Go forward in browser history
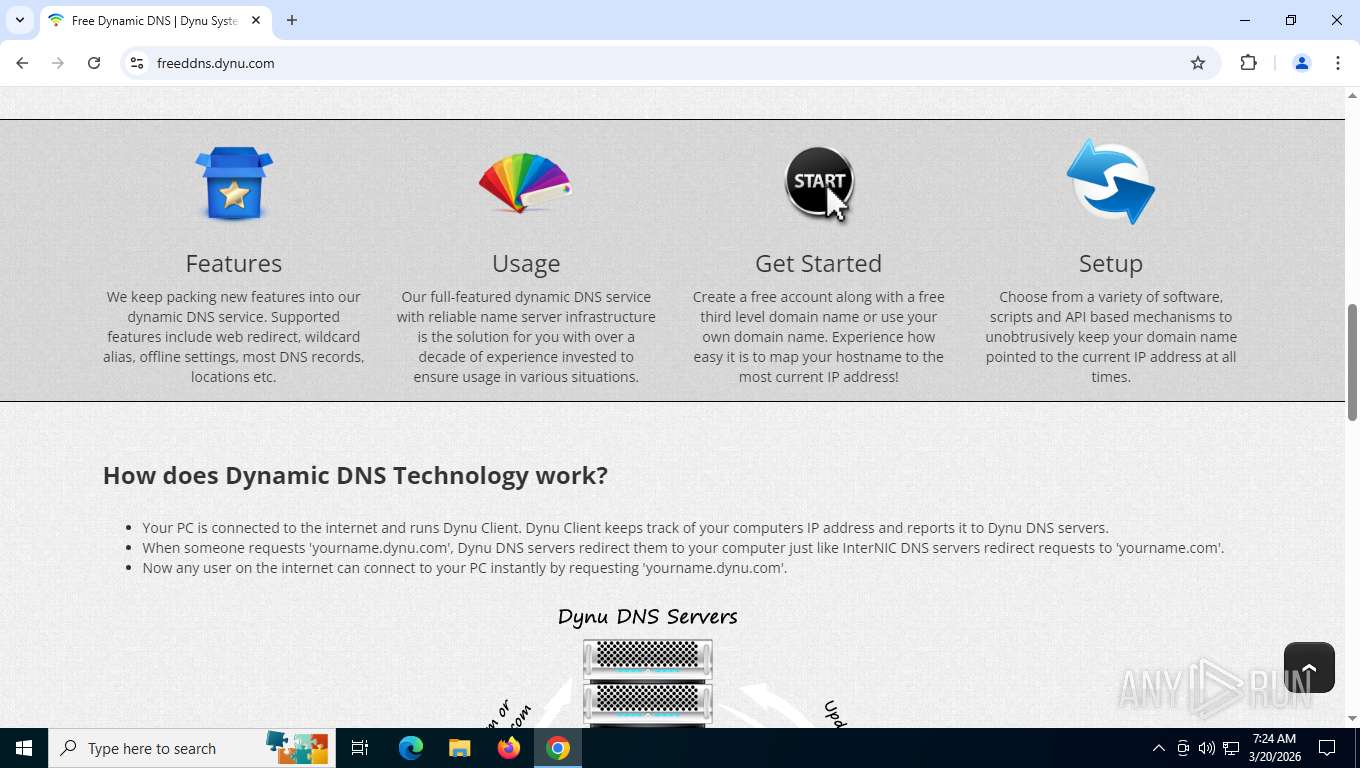Viewport: 1360px width, 768px height. [58, 63]
